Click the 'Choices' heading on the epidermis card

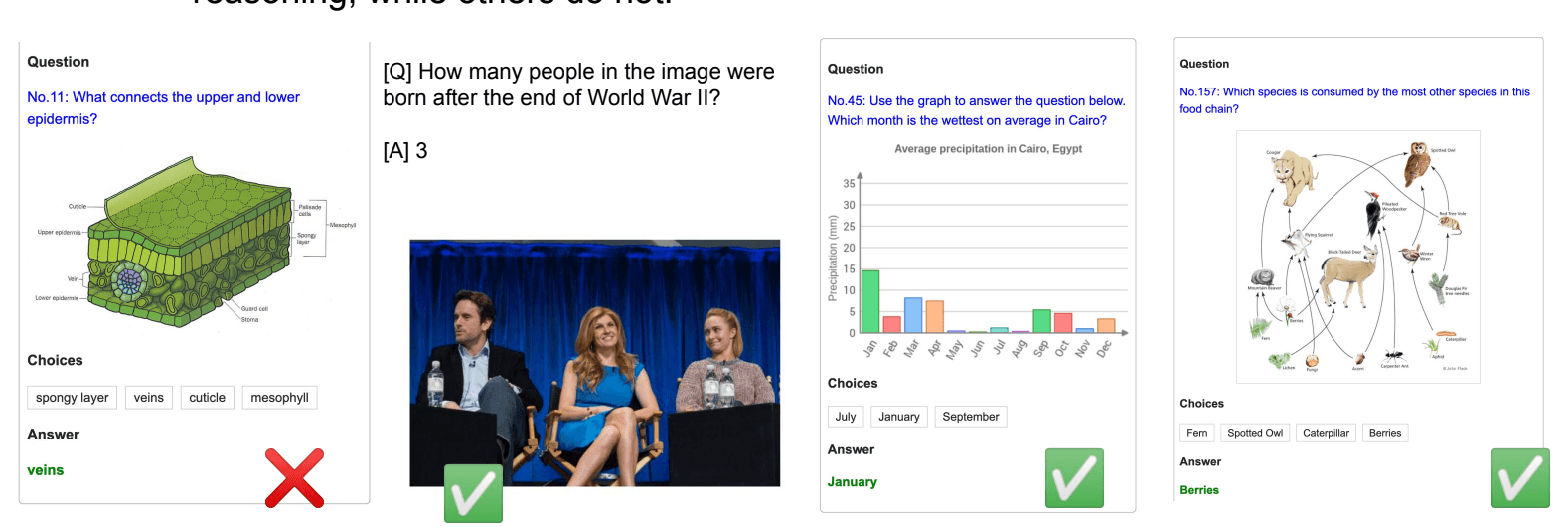[x=55, y=361]
